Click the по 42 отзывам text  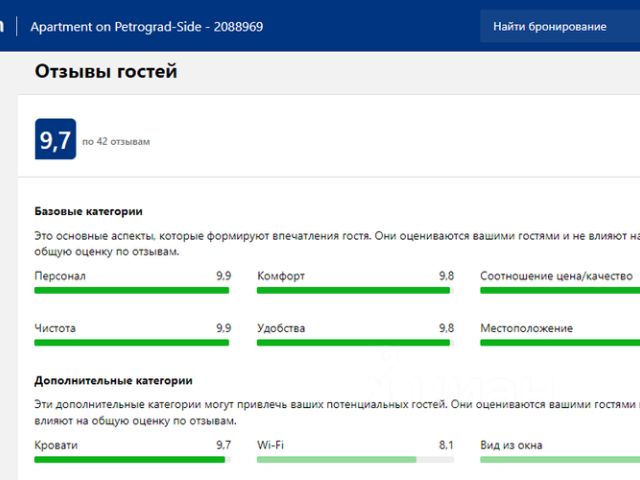pos(116,142)
